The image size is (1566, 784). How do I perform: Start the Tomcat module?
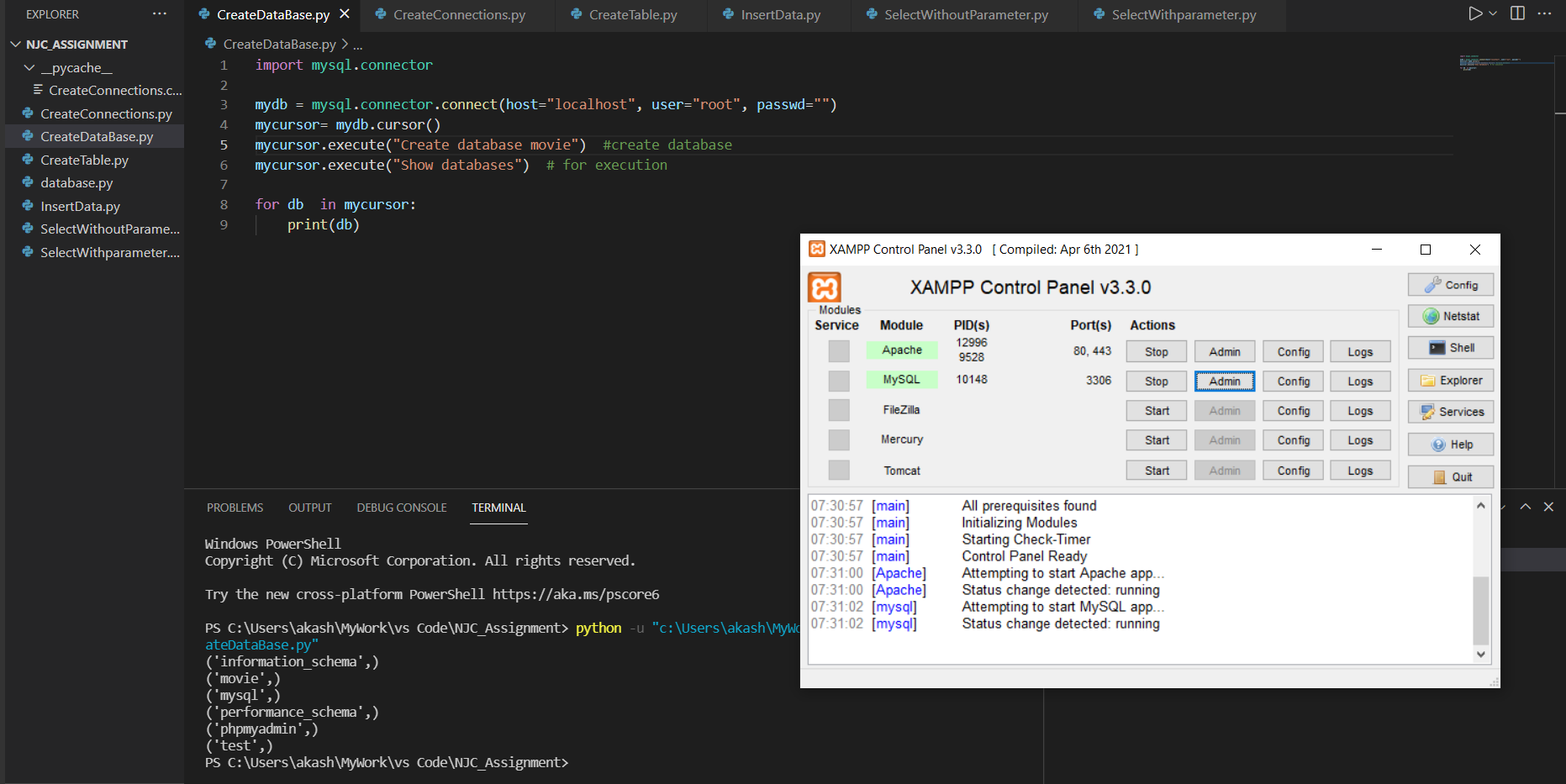(x=1157, y=471)
